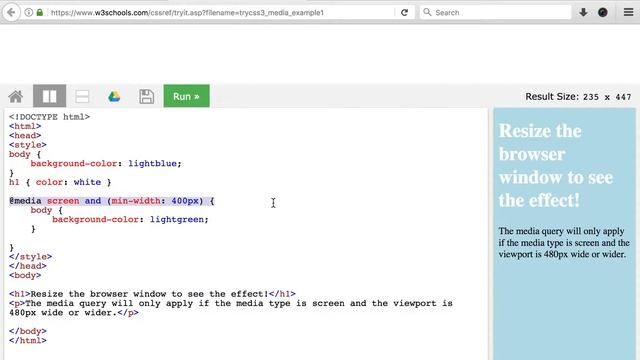Click the '<!DOCTYPE html>' code line
Viewport: 640px width, 360px height.
(49, 117)
